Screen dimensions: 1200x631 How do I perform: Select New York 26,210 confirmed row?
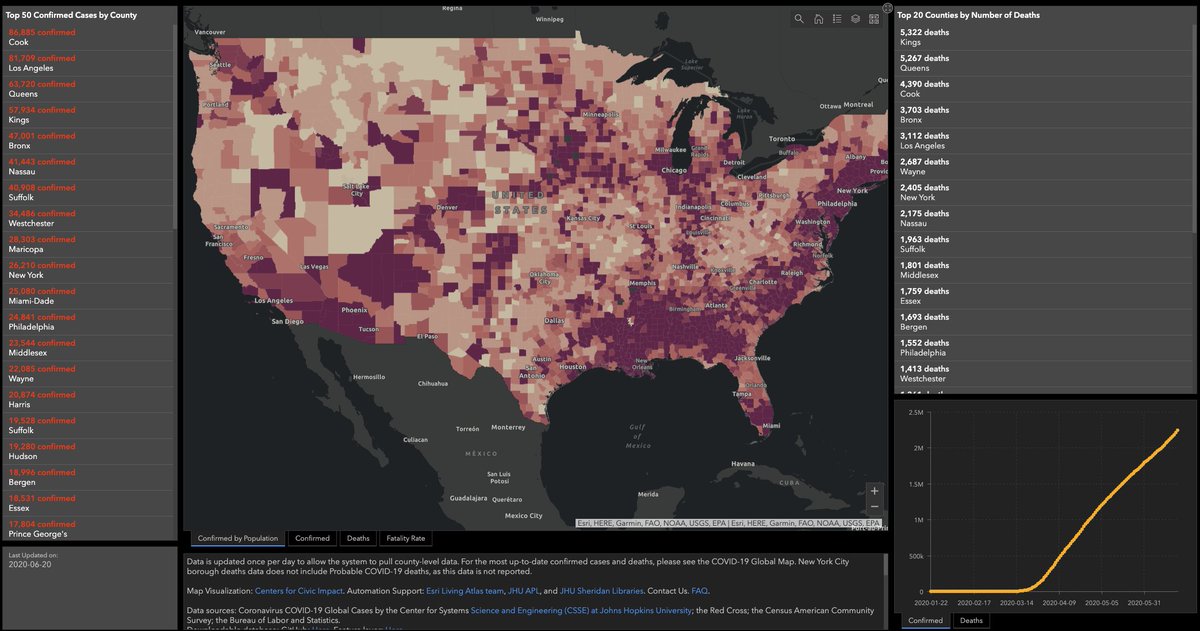(89, 271)
